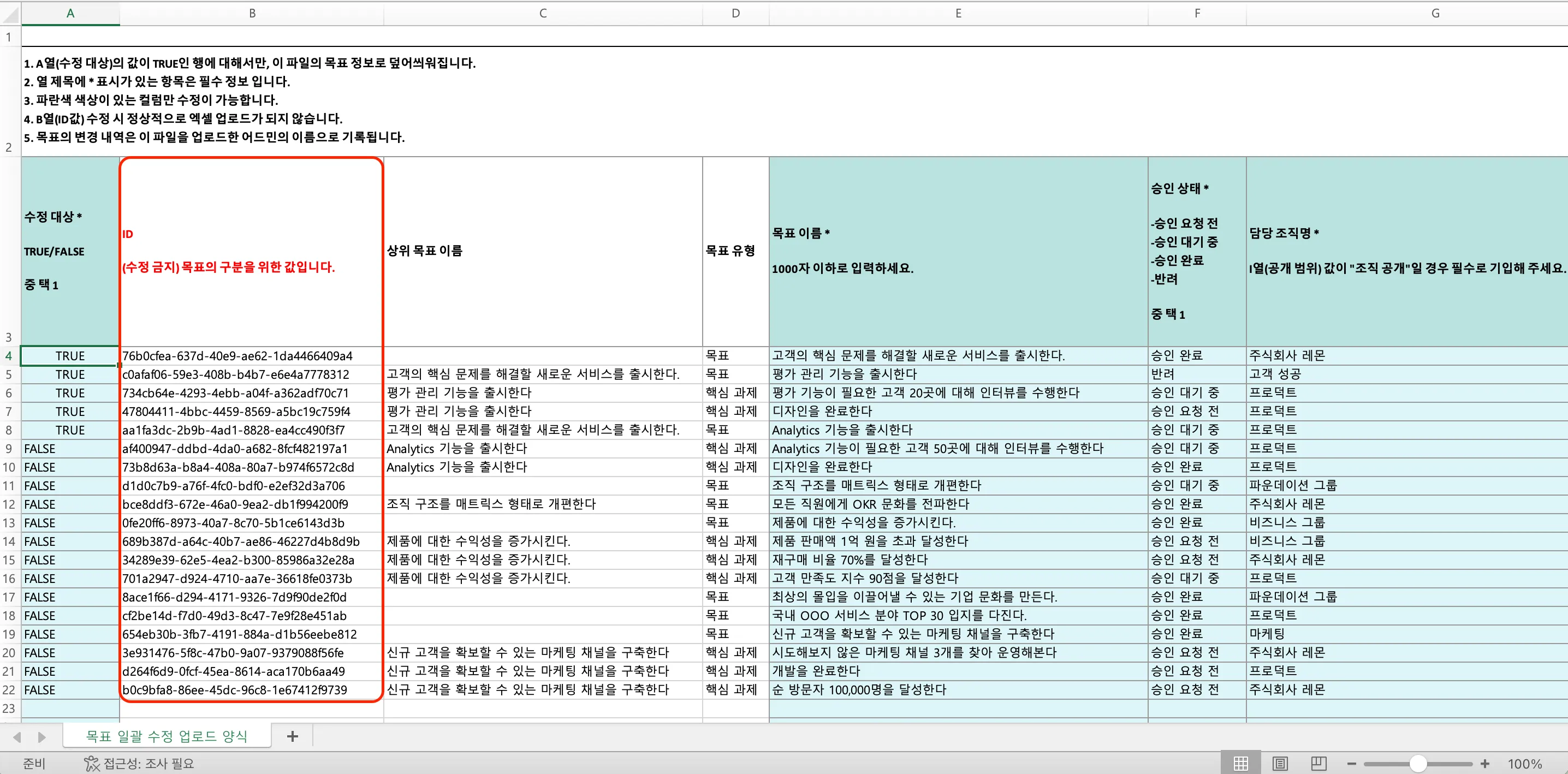Select column A header

(x=70, y=14)
